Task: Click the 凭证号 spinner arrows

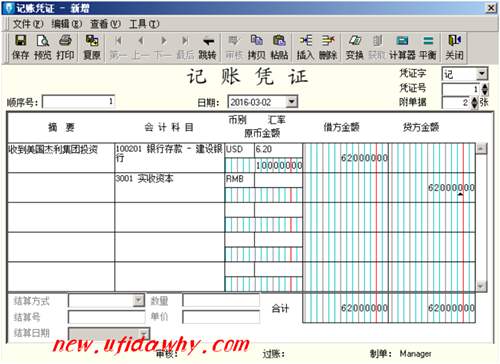Action: coord(485,89)
